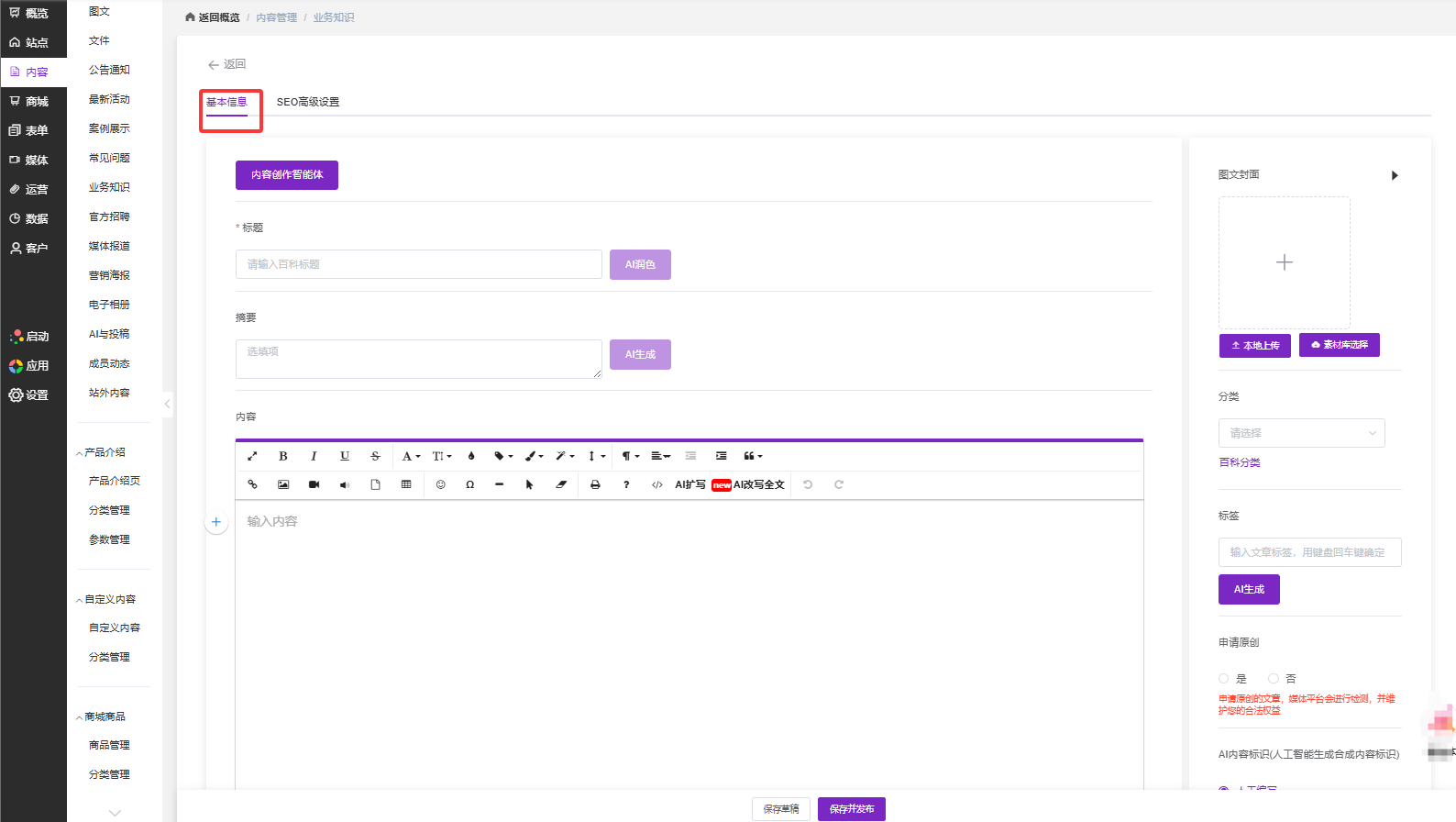Image resolution: width=1456 pixels, height=822 pixels.
Task: Click 素材库选择 button
Action: (x=1340, y=345)
